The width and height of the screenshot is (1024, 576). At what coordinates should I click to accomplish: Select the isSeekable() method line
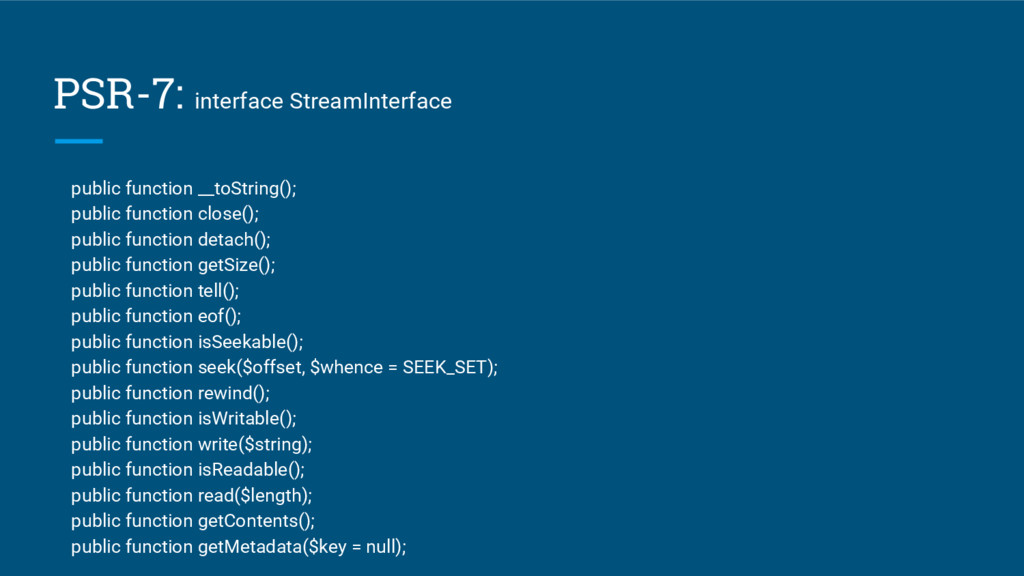tap(187, 341)
